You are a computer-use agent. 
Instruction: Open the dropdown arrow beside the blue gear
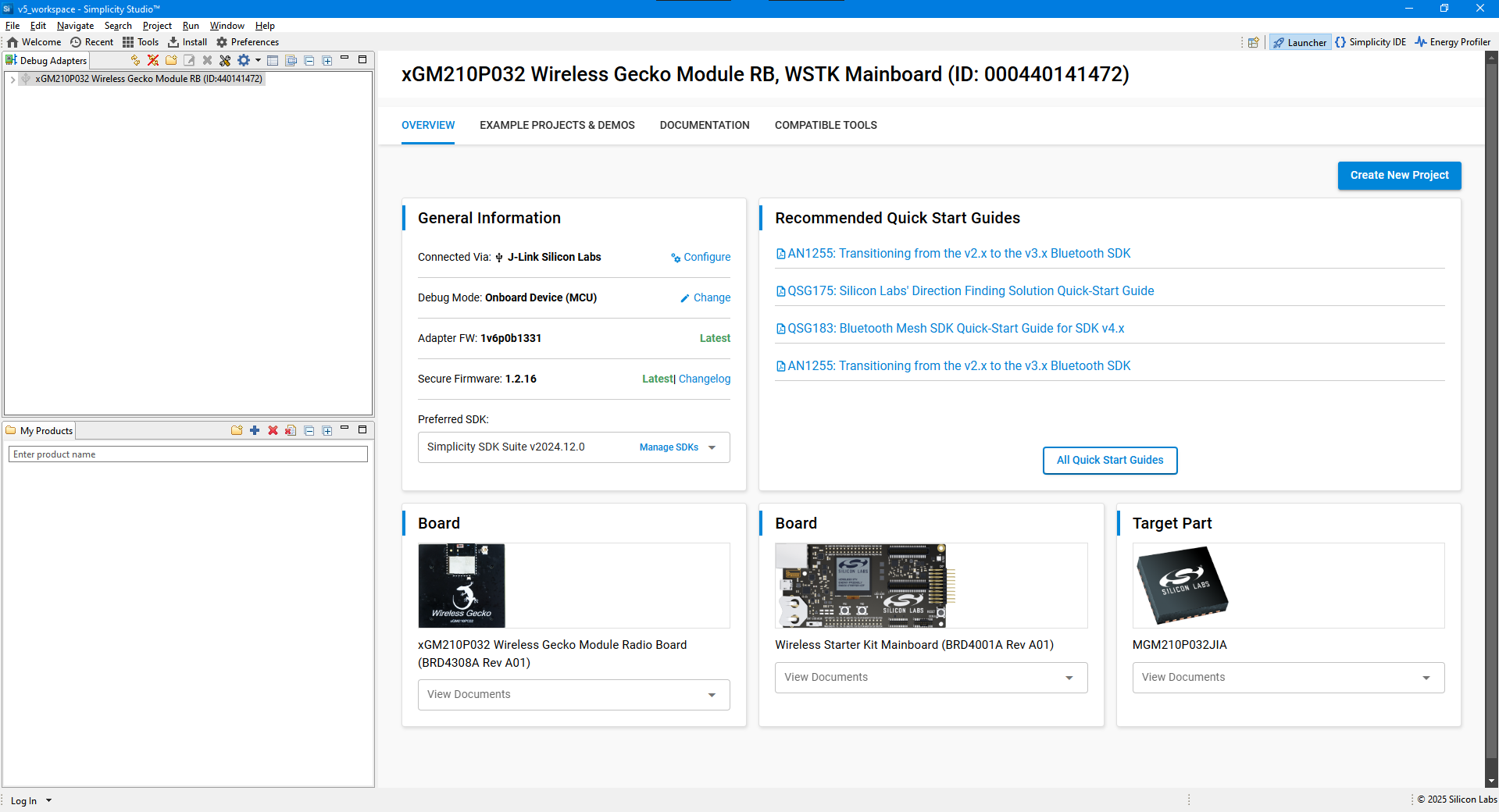click(258, 60)
